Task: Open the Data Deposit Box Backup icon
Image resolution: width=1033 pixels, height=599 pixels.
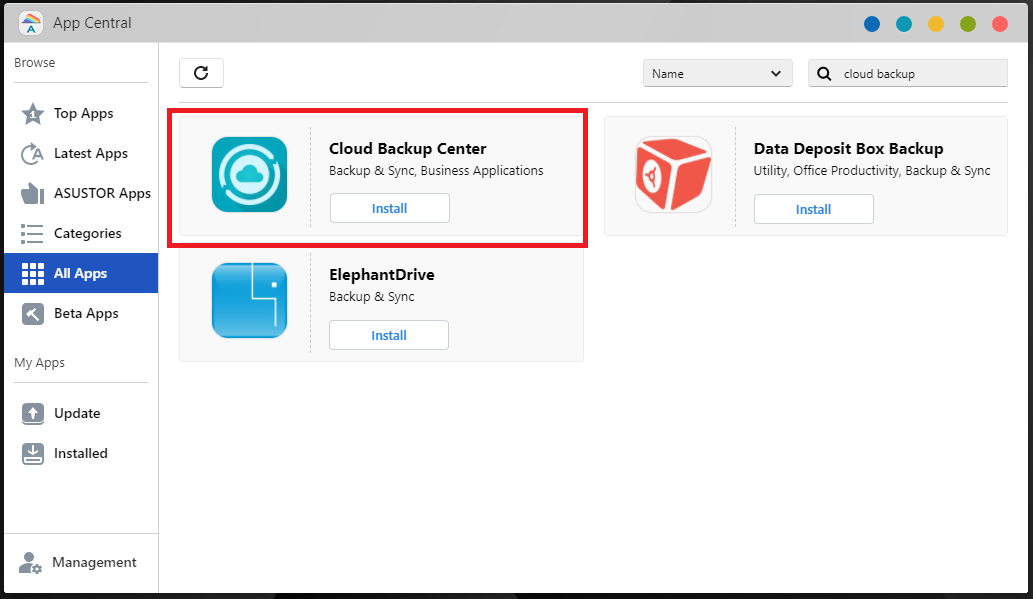Action: (673, 175)
